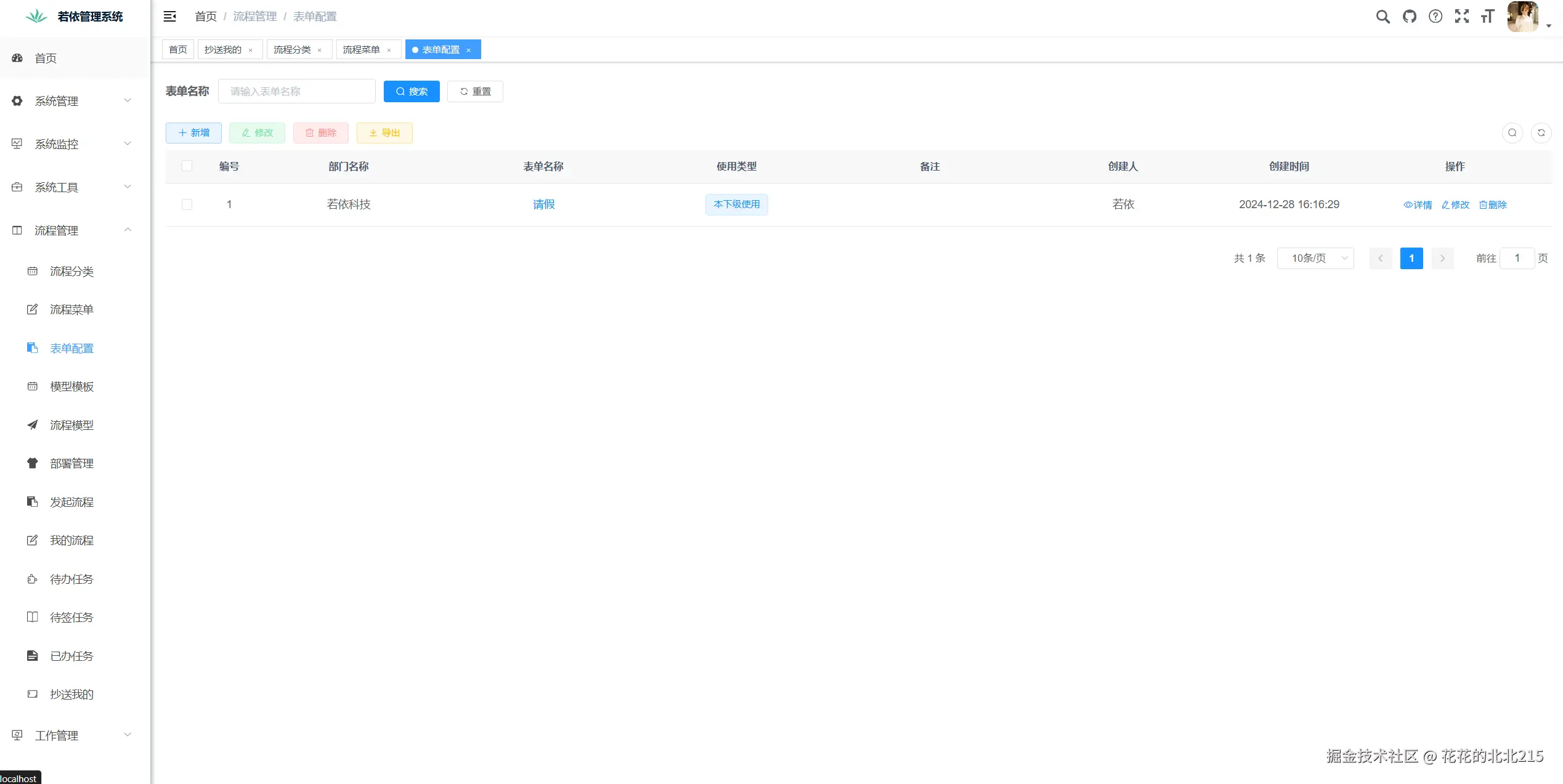This screenshot has height=784, width=1563.
Task: Open the 请假 form name link
Action: (x=543, y=204)
